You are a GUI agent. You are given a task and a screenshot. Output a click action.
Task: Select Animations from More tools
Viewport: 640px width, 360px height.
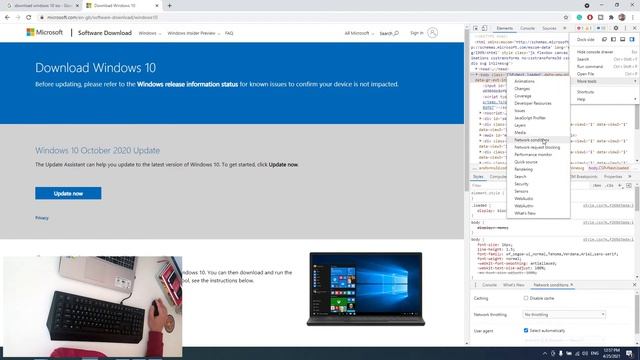point(538,81)
